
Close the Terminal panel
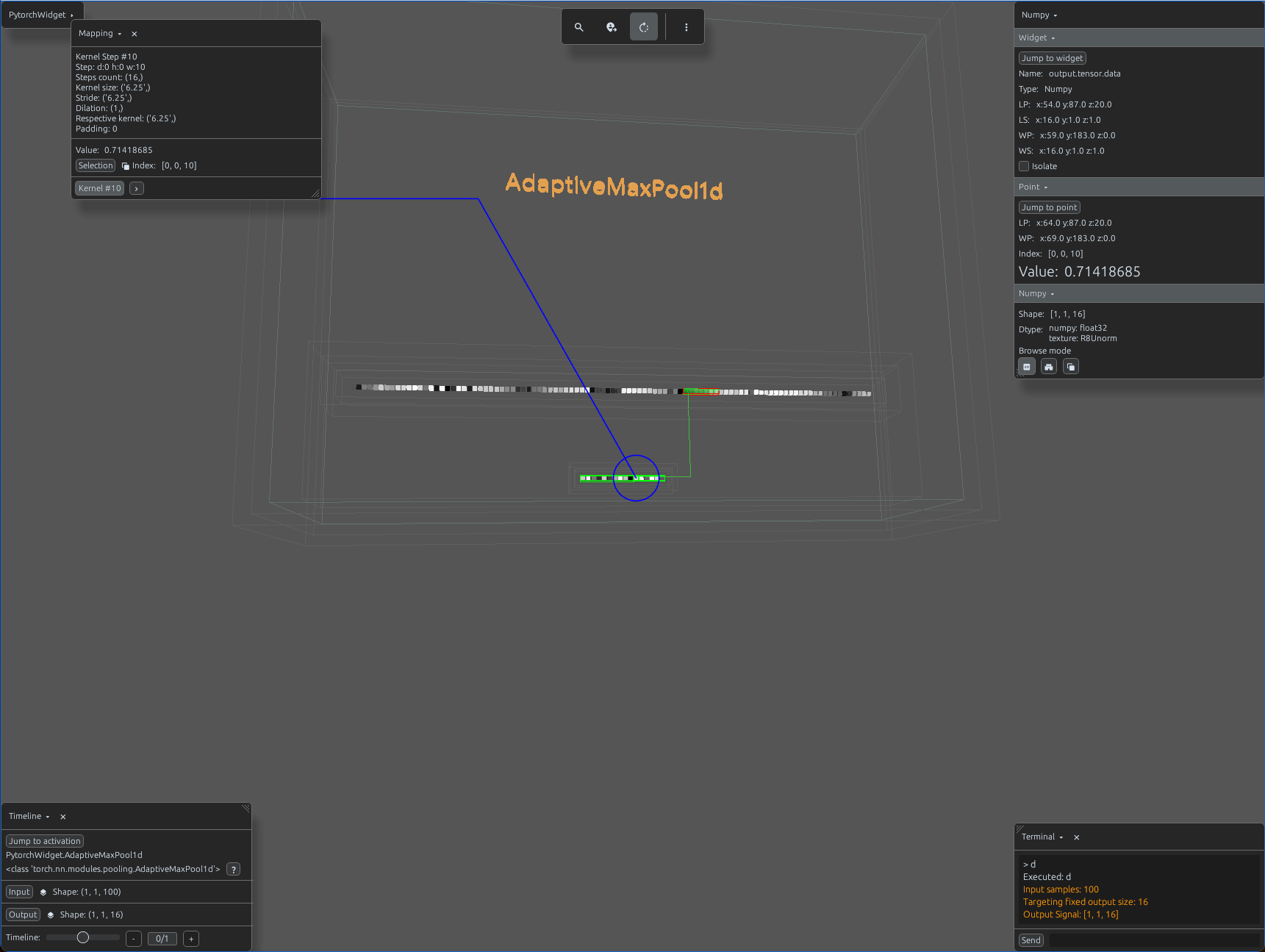1077,837
